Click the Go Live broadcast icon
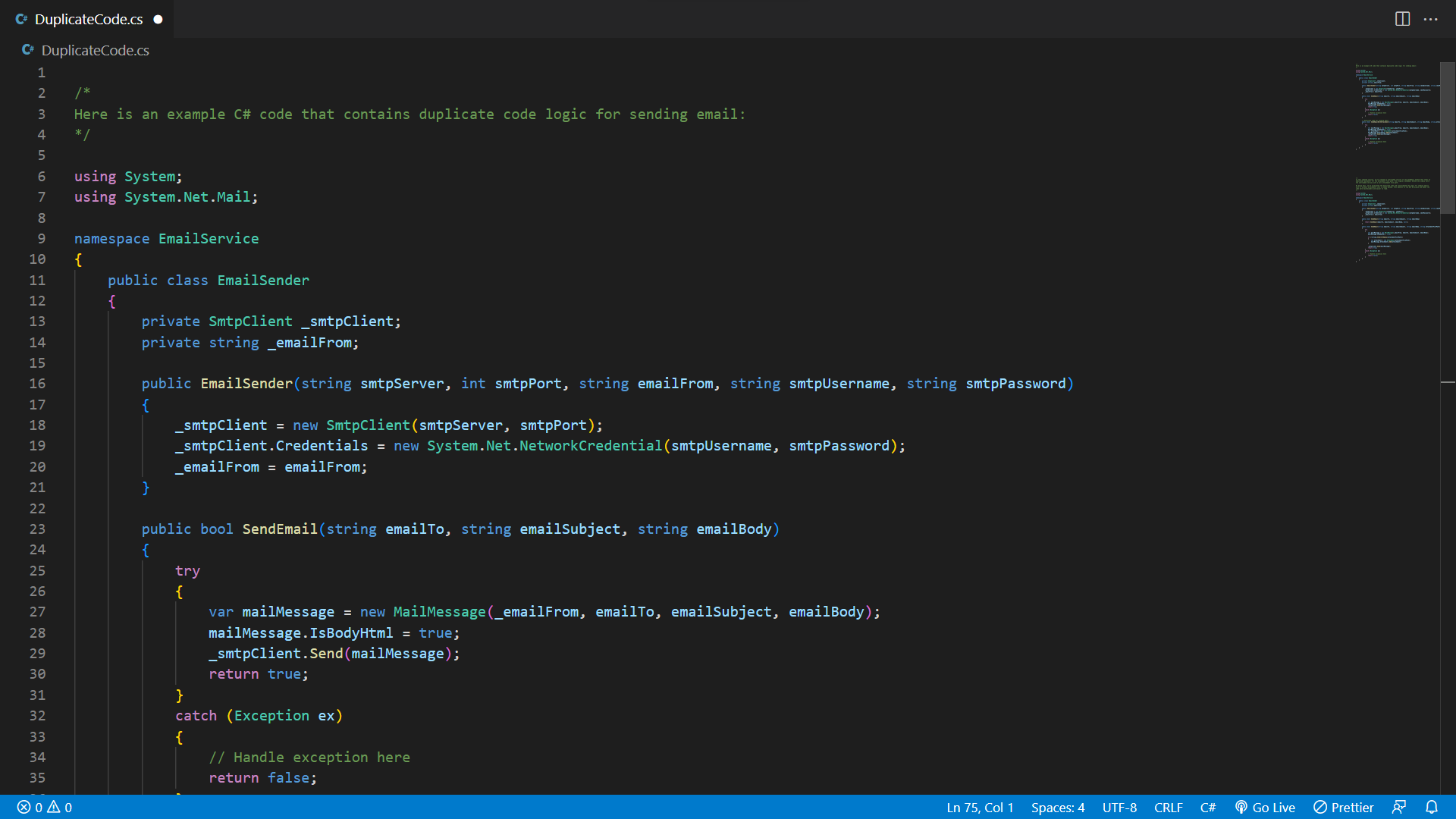1456x819 pixels. pyautogui.click(x=1241, y=807)
